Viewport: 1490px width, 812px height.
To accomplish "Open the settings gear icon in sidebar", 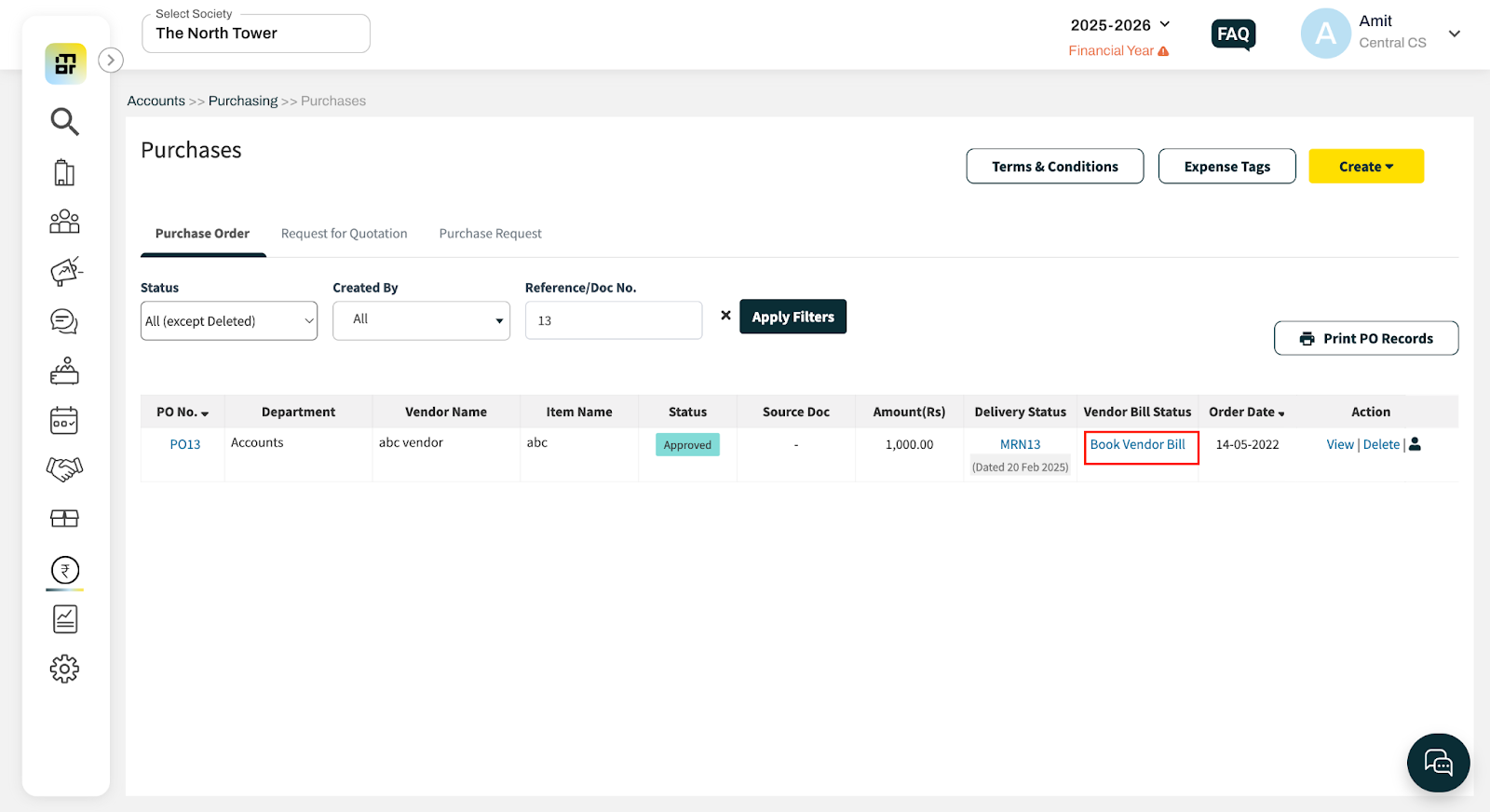I will tap(64, 669).
